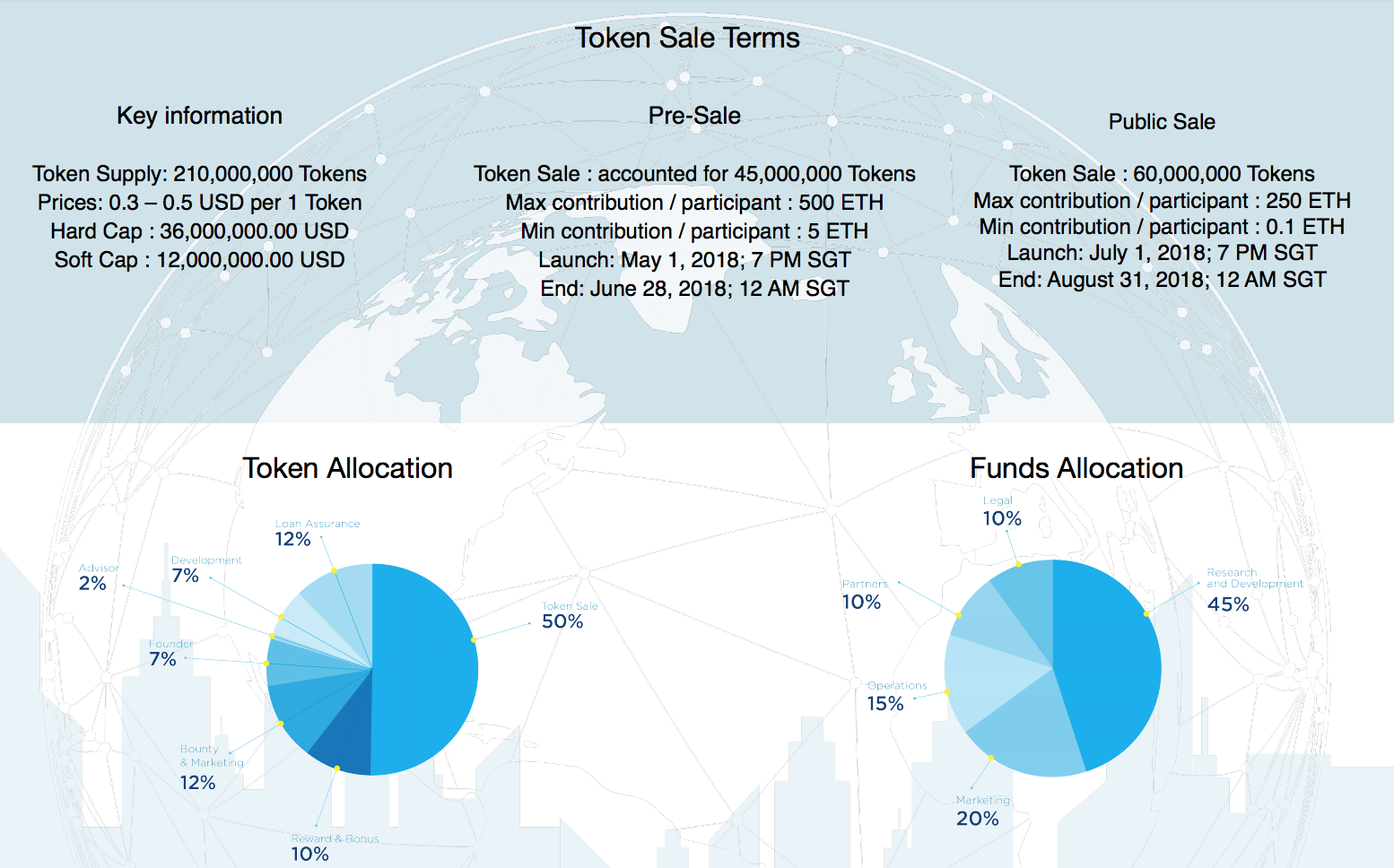Select the Key information heading
This screenshot has height=868, width=1394.
[x=199, y=116]
